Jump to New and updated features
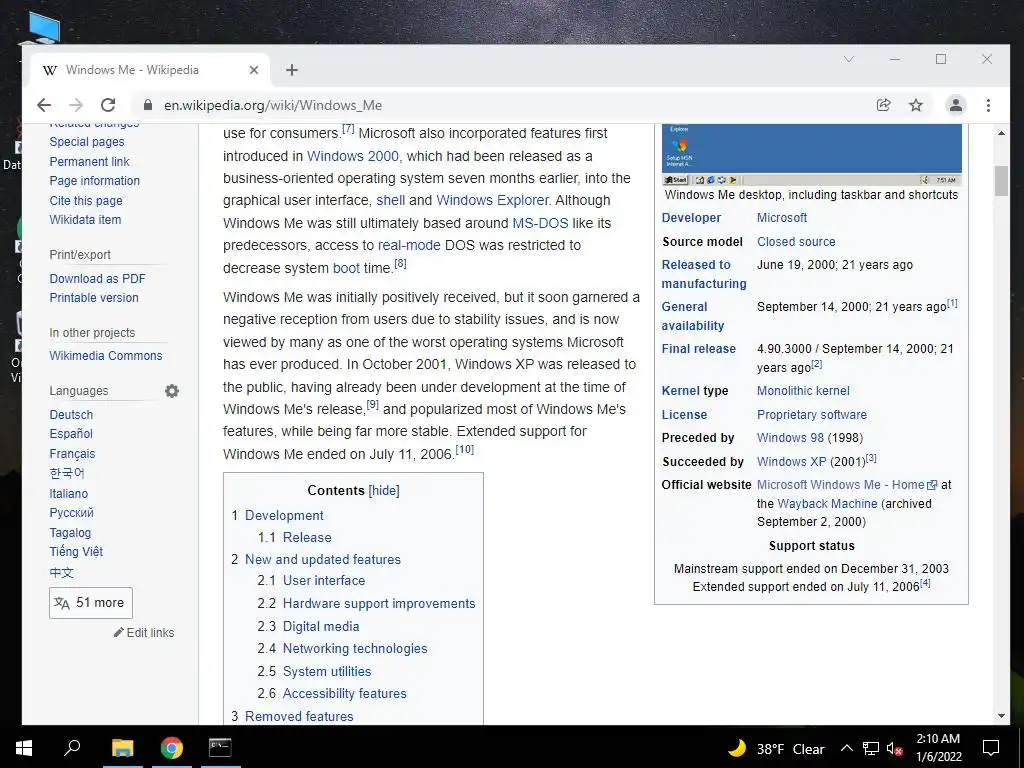The height and width of the screenshot is (768, 1024). pyautogui.click(x=323, y=560)
